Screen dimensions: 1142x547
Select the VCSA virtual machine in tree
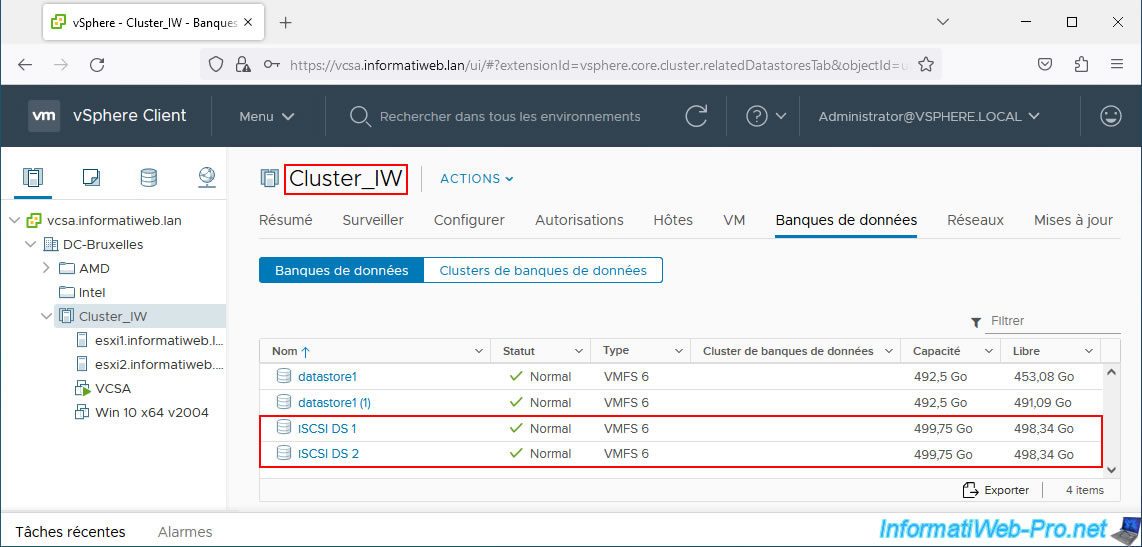113,389
